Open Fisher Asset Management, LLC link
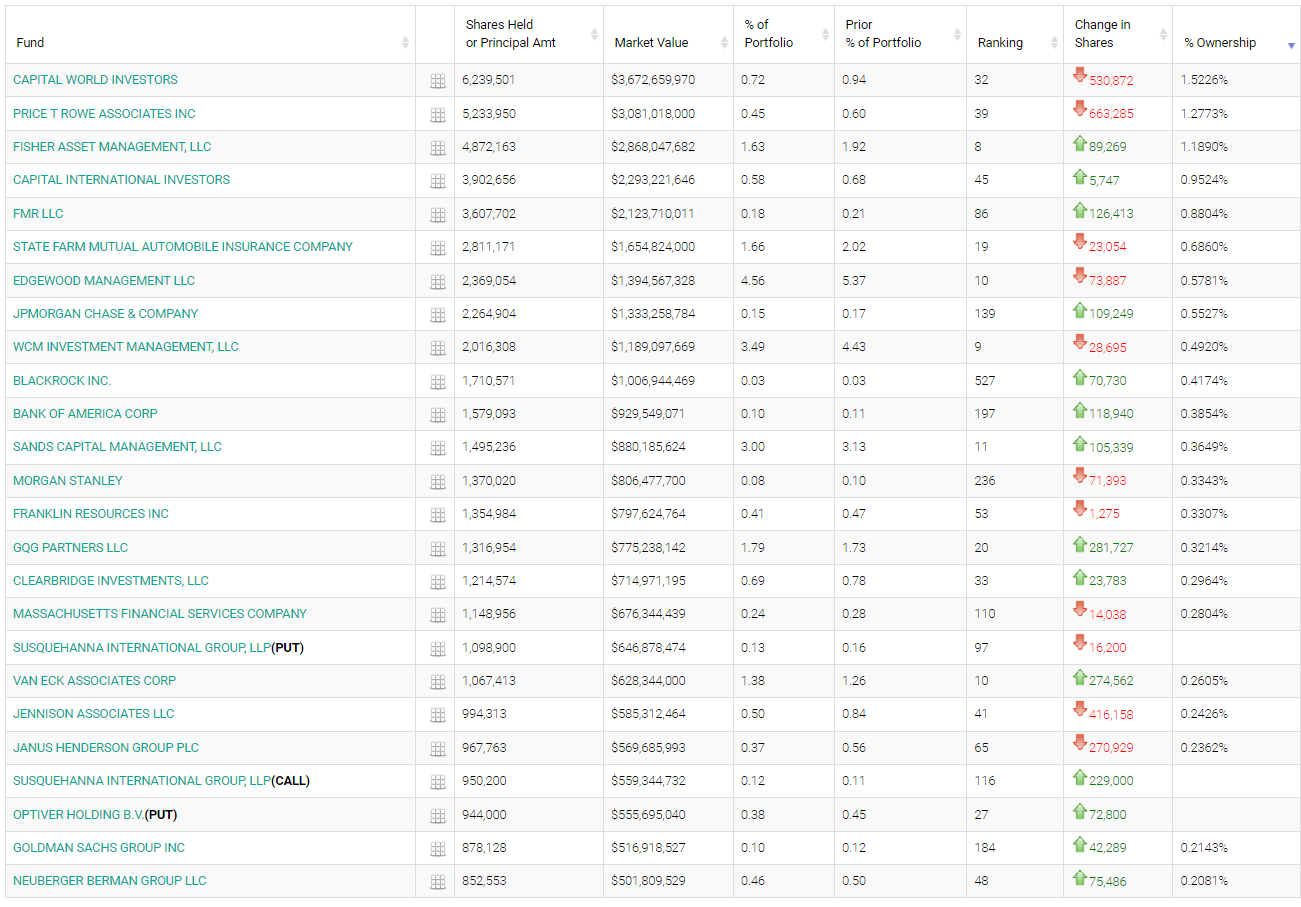 coord(112,147)
